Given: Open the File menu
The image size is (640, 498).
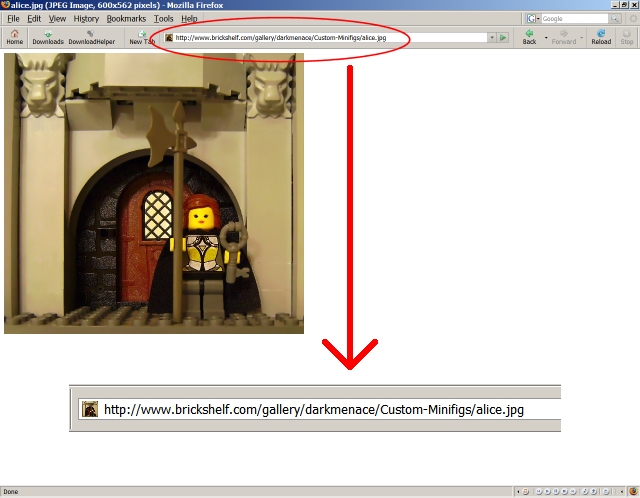Looking at the screenshot, I should click(x=13, y=19).
